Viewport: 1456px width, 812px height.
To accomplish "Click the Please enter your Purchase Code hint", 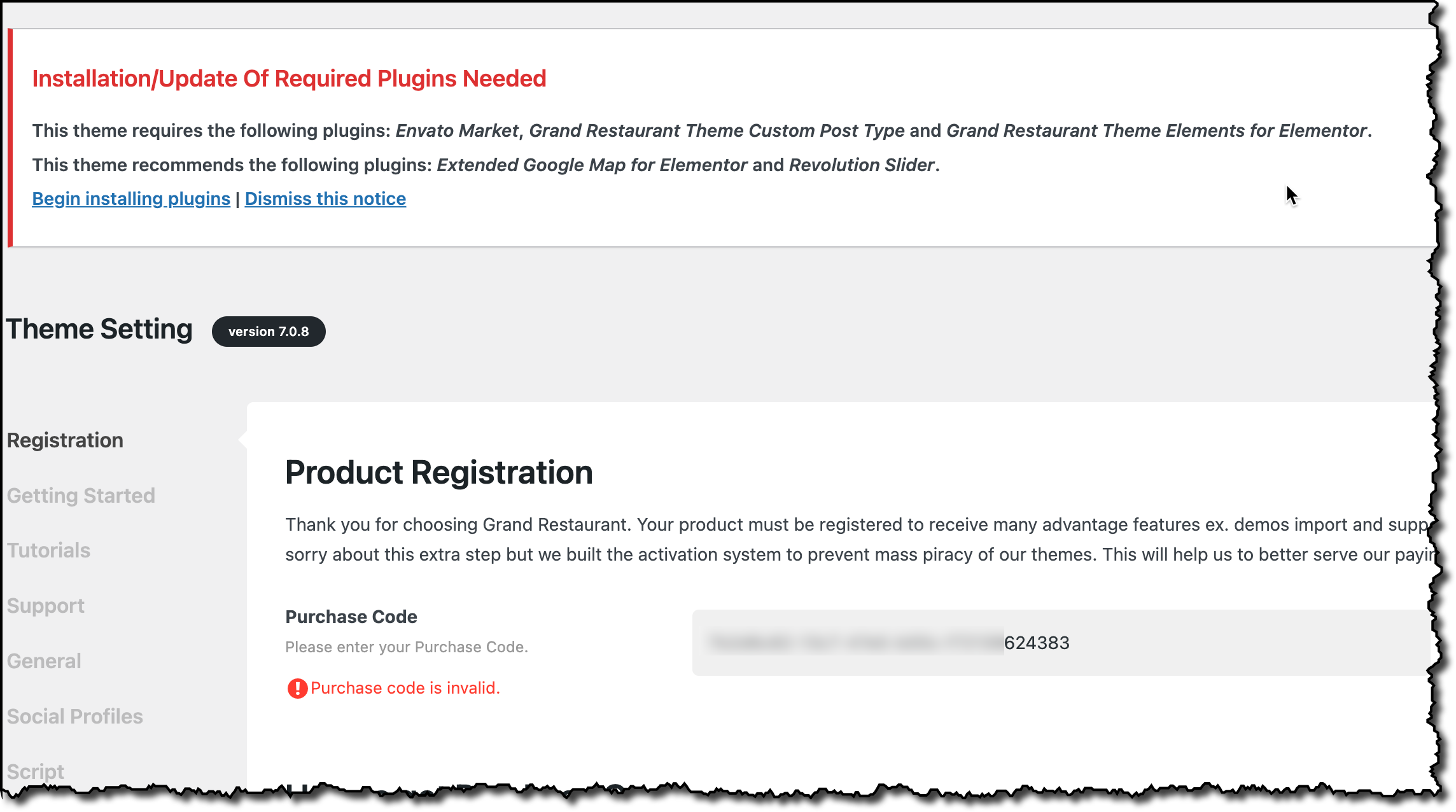I will click(x=407, y=647).
